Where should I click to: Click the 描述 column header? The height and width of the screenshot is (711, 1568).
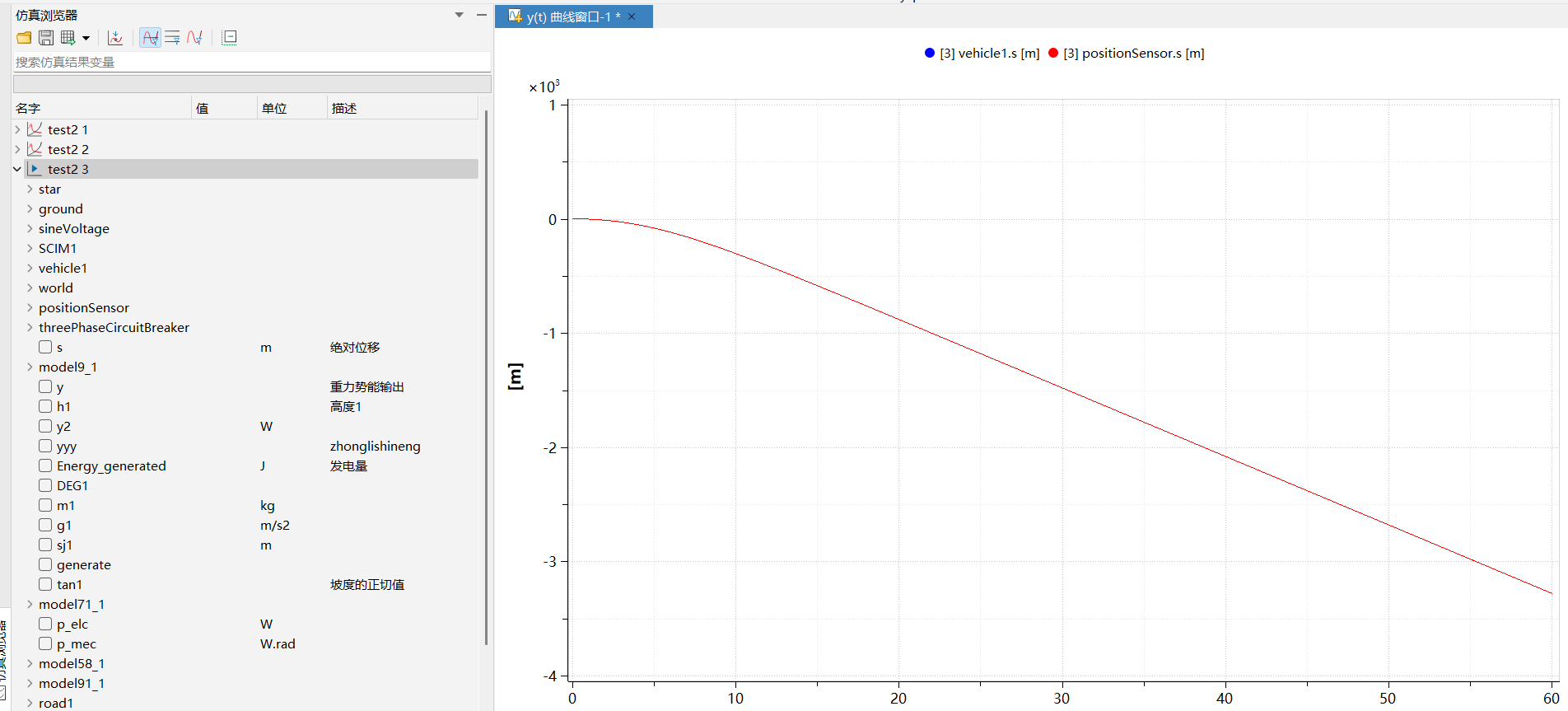tap(403, 108)
